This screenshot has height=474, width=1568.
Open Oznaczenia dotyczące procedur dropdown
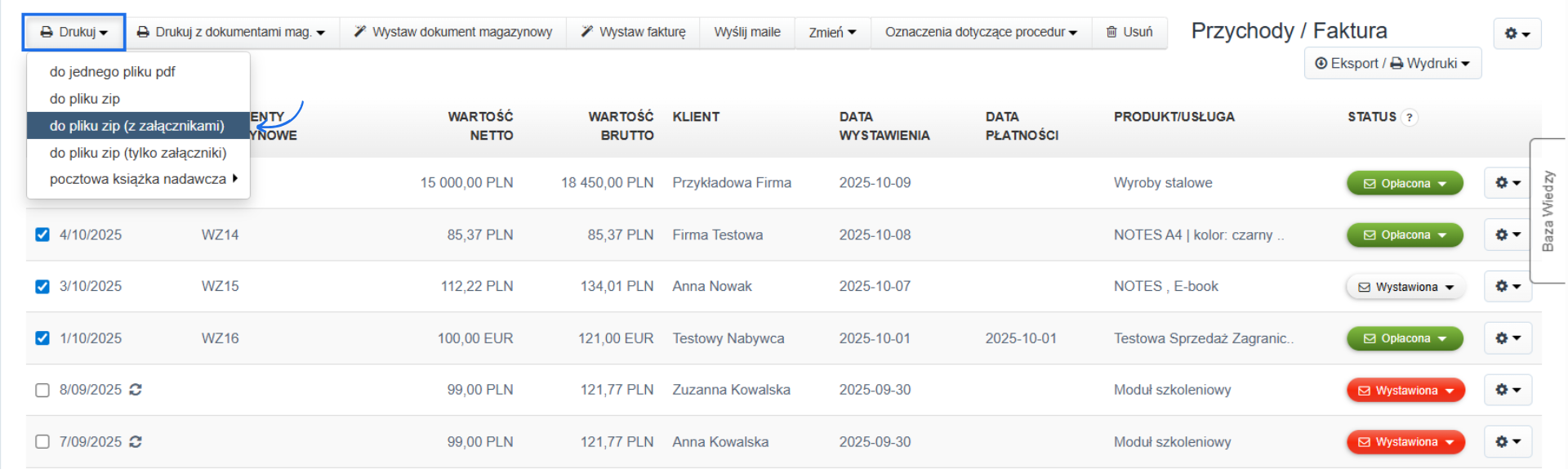[981, 32]
